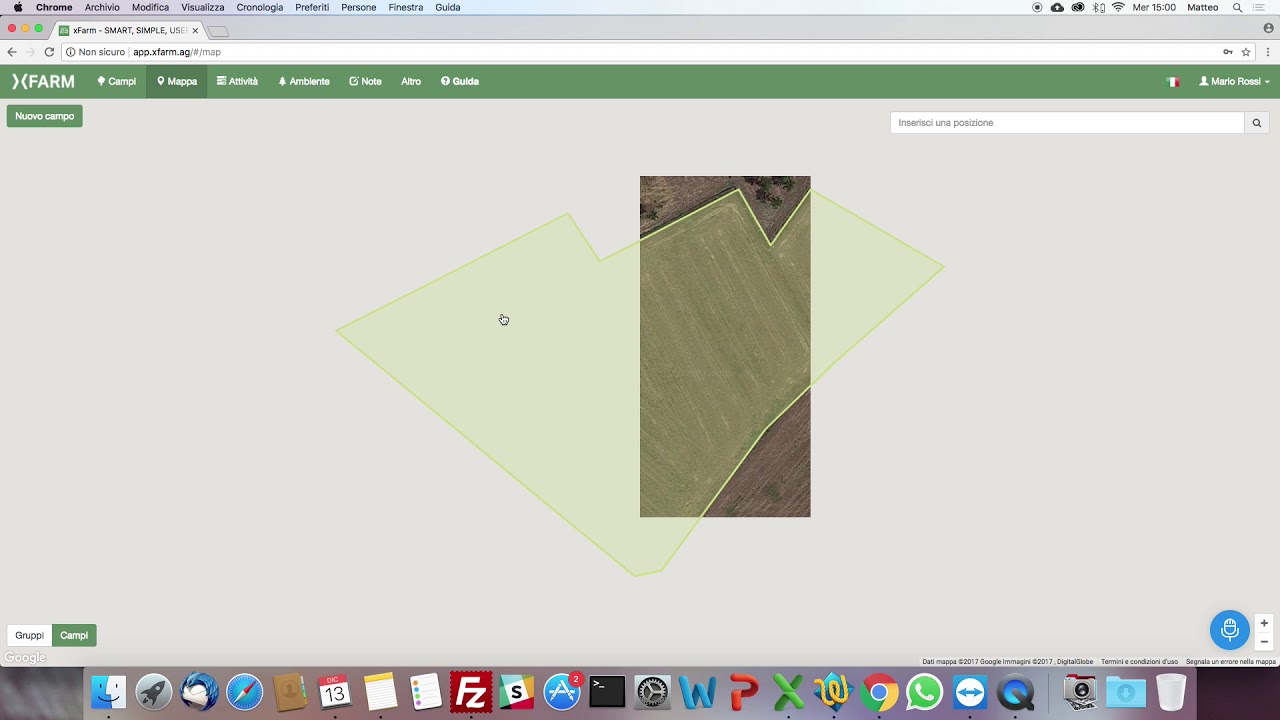Reload the page with refresh icon

pyautogui.click(x=49, y=52)
